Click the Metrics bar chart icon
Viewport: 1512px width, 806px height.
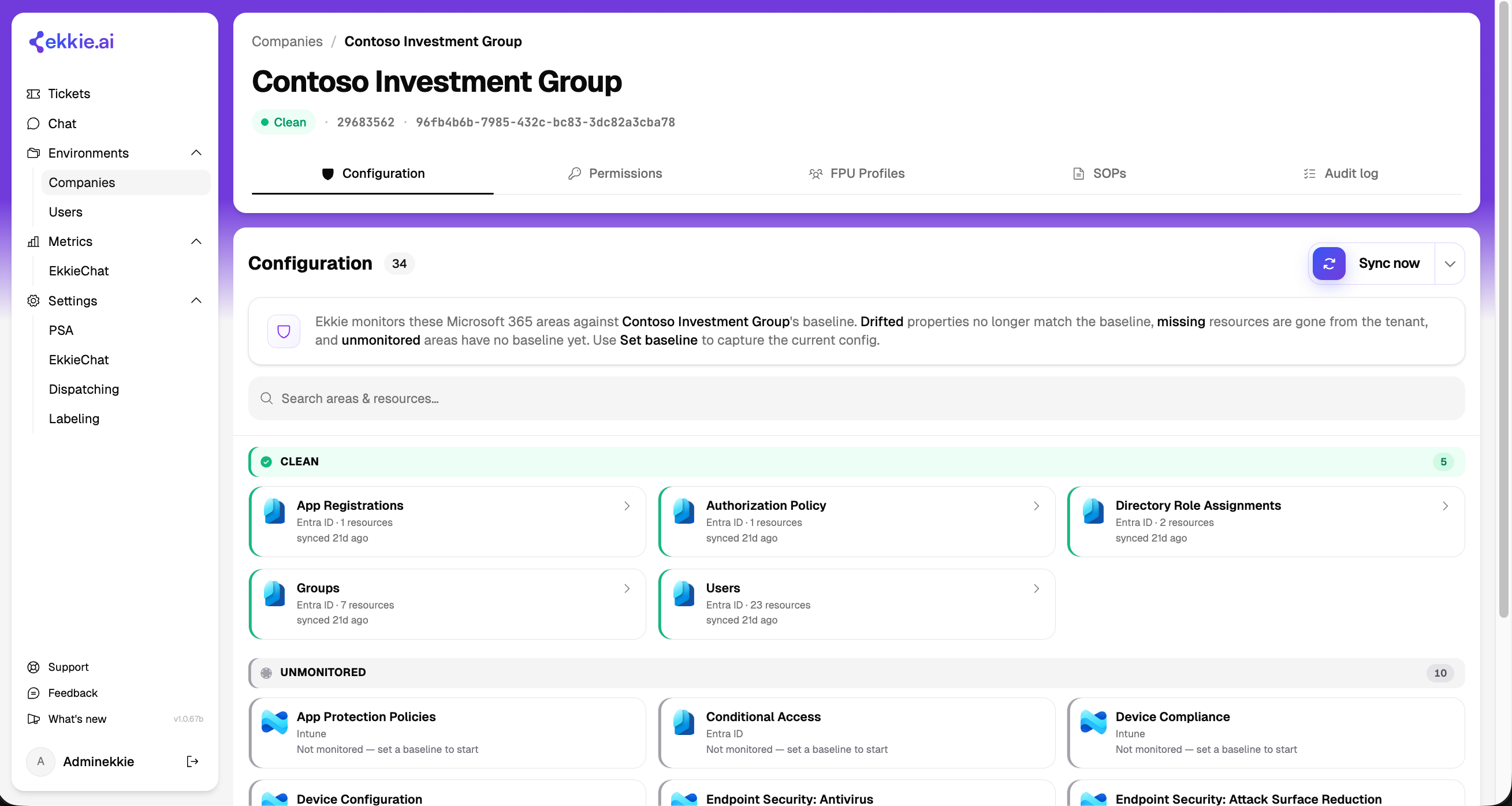(33, 242)
